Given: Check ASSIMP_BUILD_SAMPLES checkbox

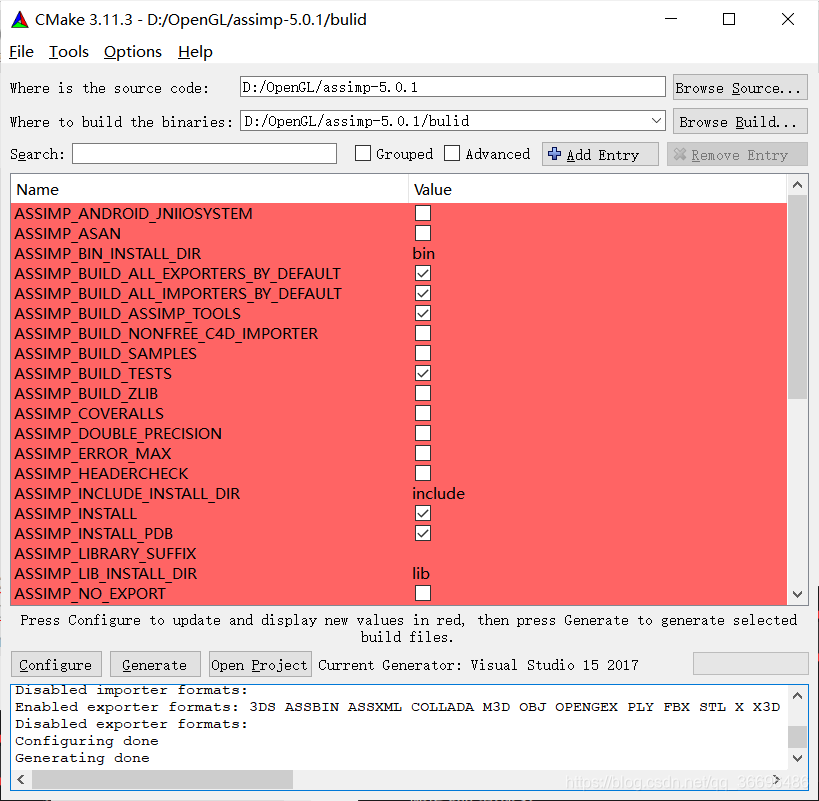Looking at the screenshot, I should (423, 353).
